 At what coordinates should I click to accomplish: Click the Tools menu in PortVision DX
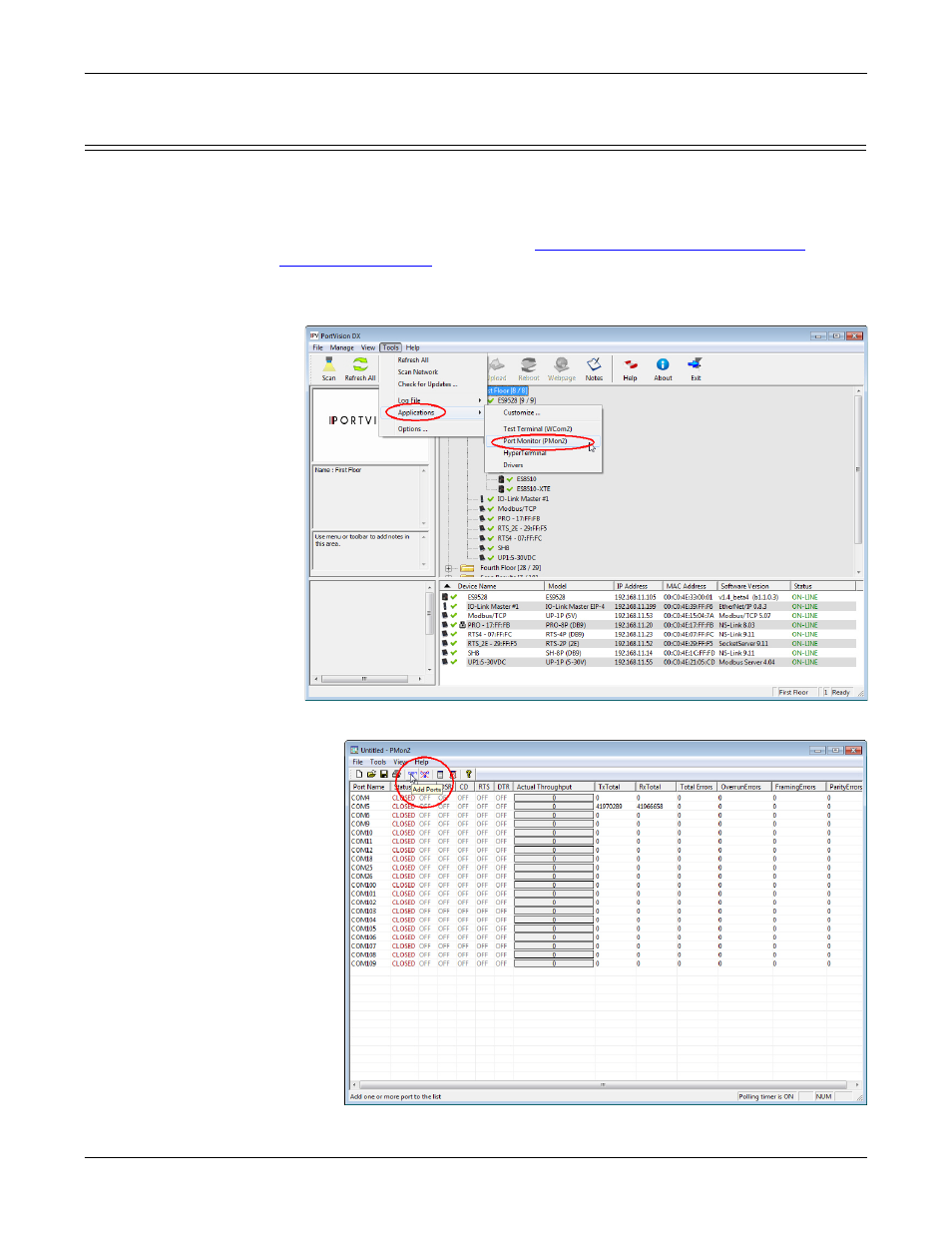(390, 347)
